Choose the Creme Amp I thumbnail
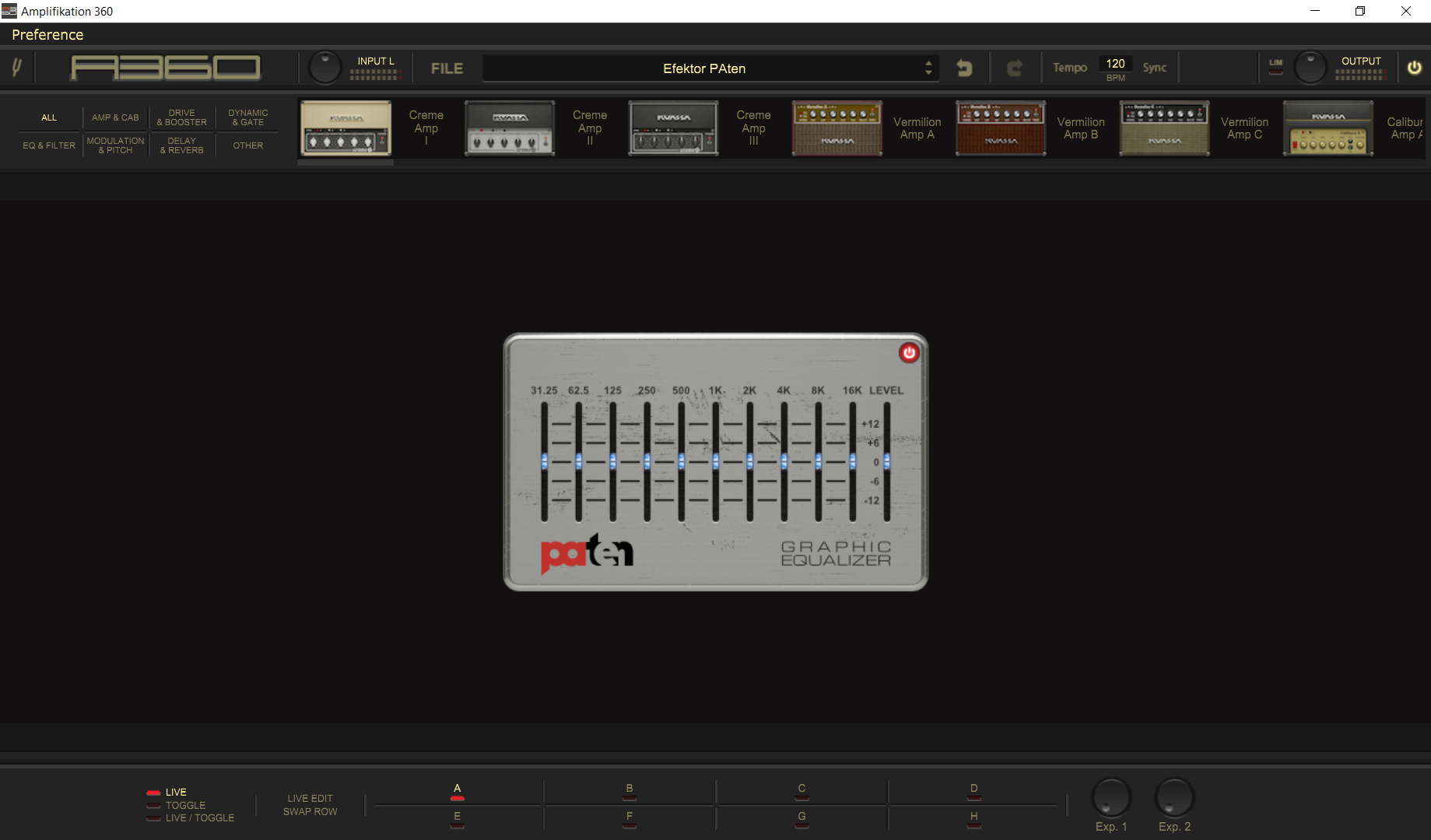The image size is (1431, 840). coord(345,128)
